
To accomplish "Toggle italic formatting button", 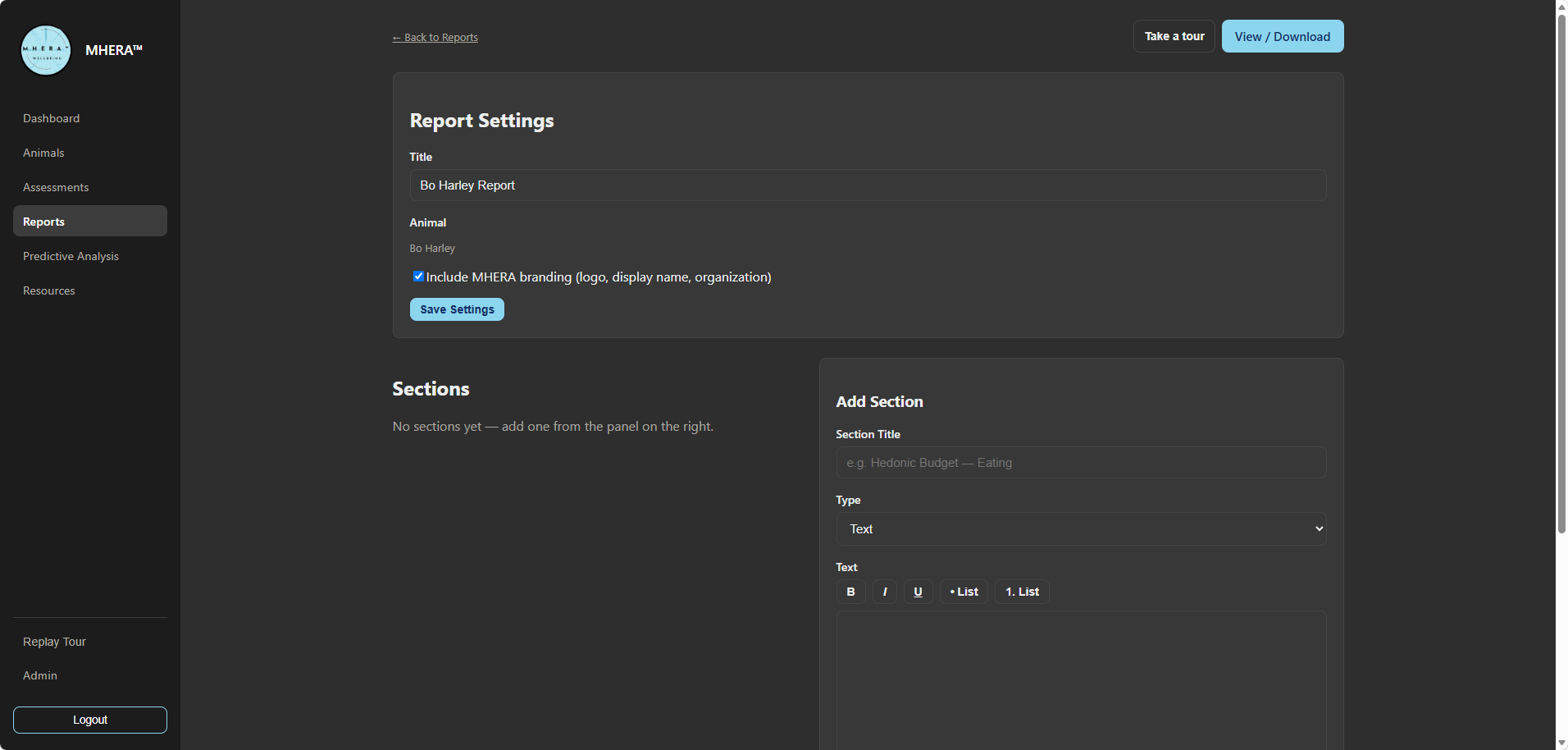I will coord(885,592).
